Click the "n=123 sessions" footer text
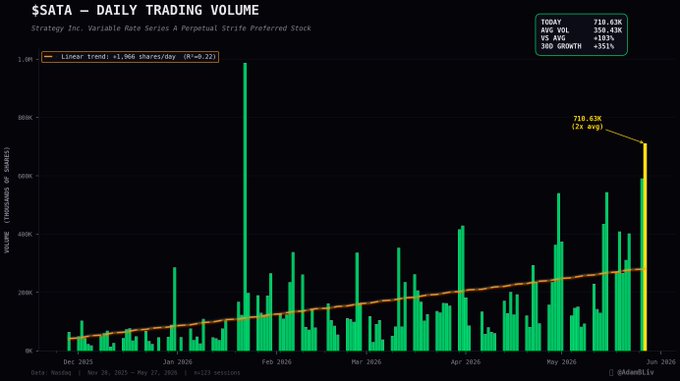This screenshot has width=680, height=381. tap(217, 373)
